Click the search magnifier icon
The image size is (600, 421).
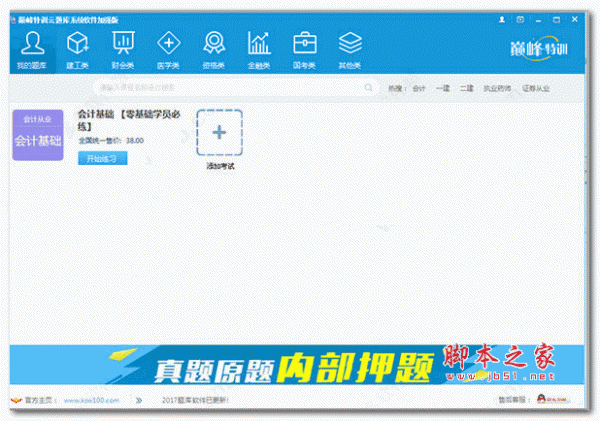point(368,88)
